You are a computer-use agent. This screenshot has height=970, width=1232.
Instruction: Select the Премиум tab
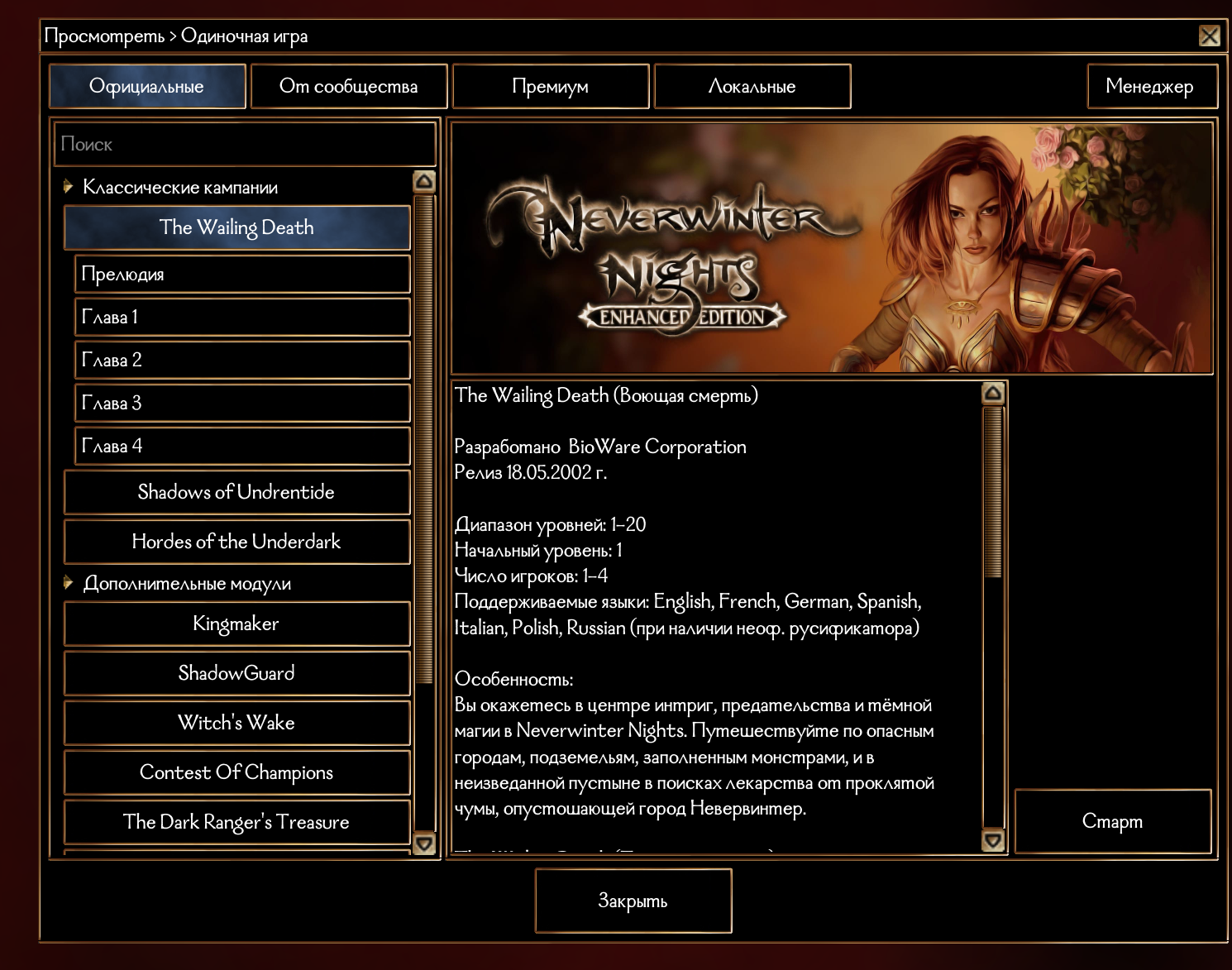pyautogui.click(x=551, y=86)
